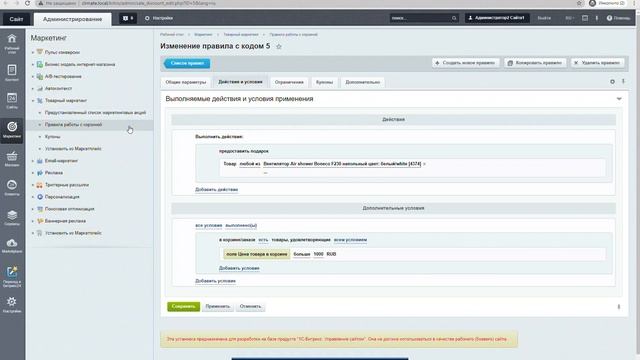Reload the page with the browser refresh icon
The width and height of the screenshot is (640, 360).
click(27, 3)
